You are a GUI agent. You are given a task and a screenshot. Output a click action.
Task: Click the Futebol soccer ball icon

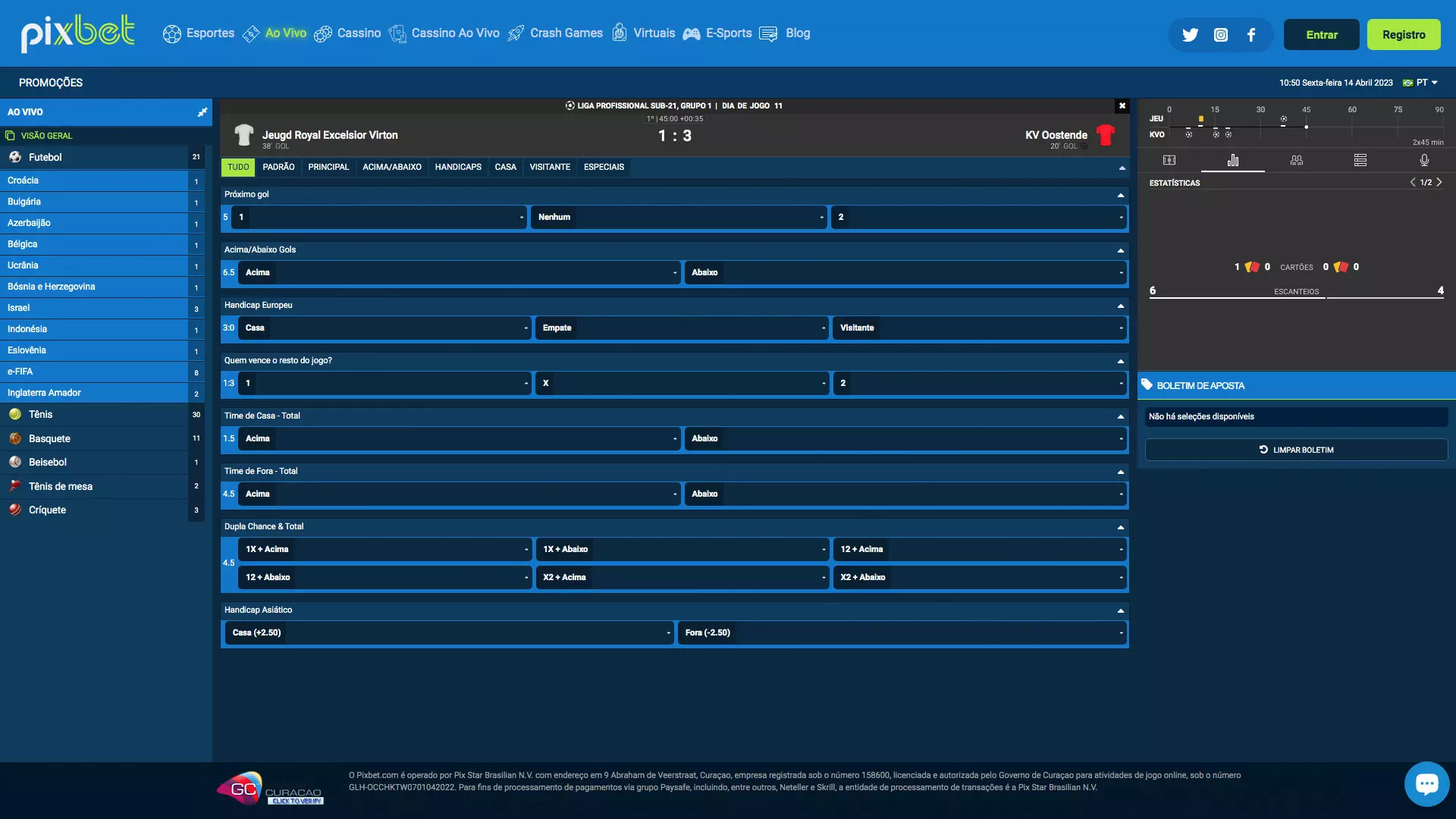15,157
